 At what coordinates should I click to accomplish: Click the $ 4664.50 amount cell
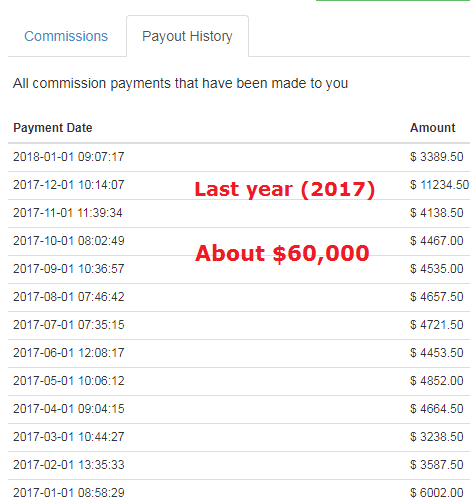437,409
